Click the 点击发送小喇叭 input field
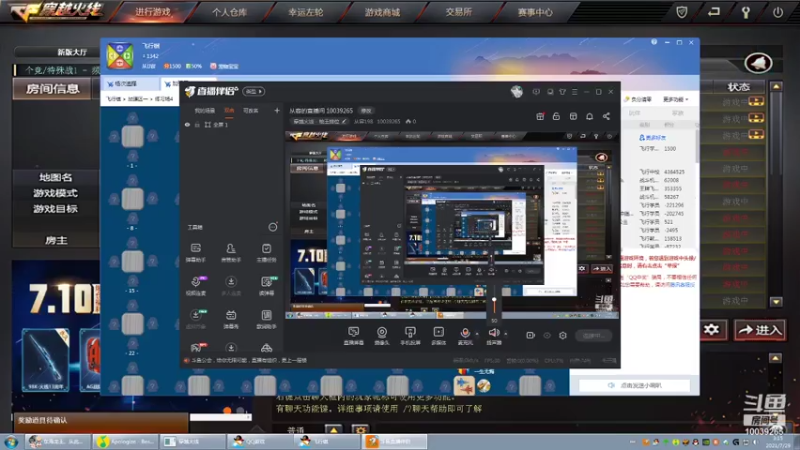 pyautogui.click(x=634, y=386)
